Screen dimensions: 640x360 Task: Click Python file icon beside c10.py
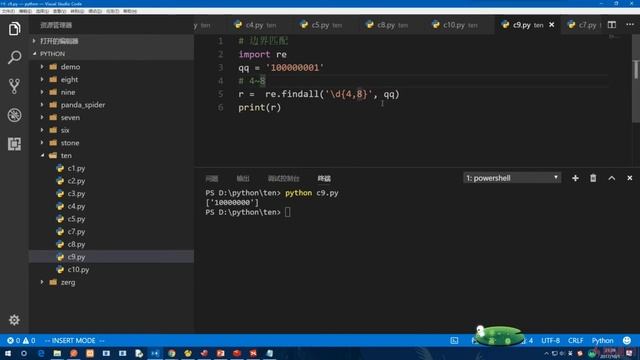60,269
